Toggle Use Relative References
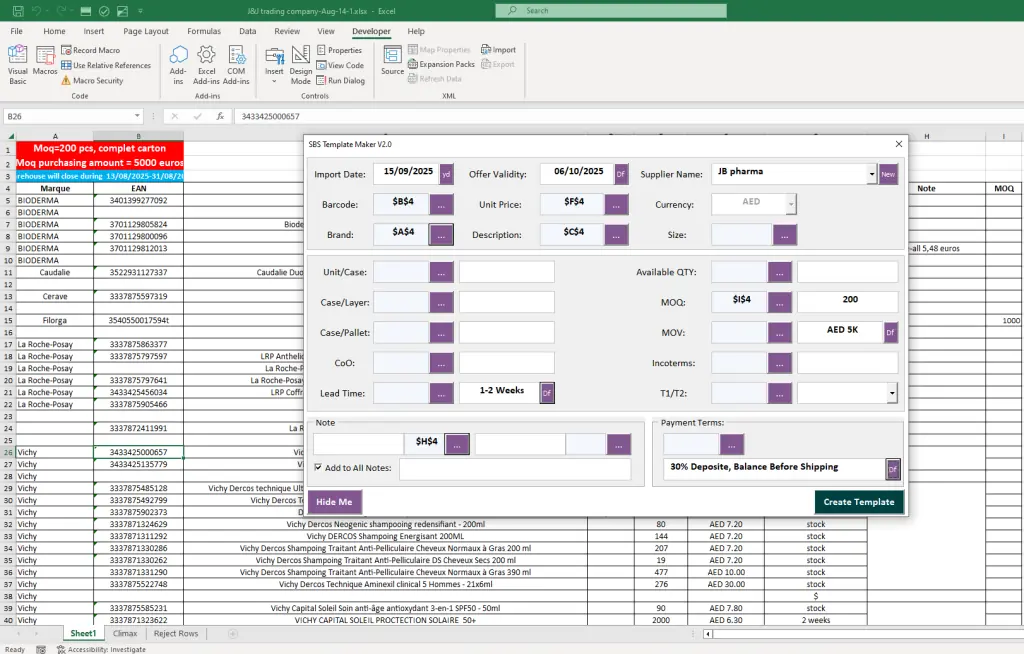The height and width of the screenshot is (654, 1024). [x=105, y=65]
